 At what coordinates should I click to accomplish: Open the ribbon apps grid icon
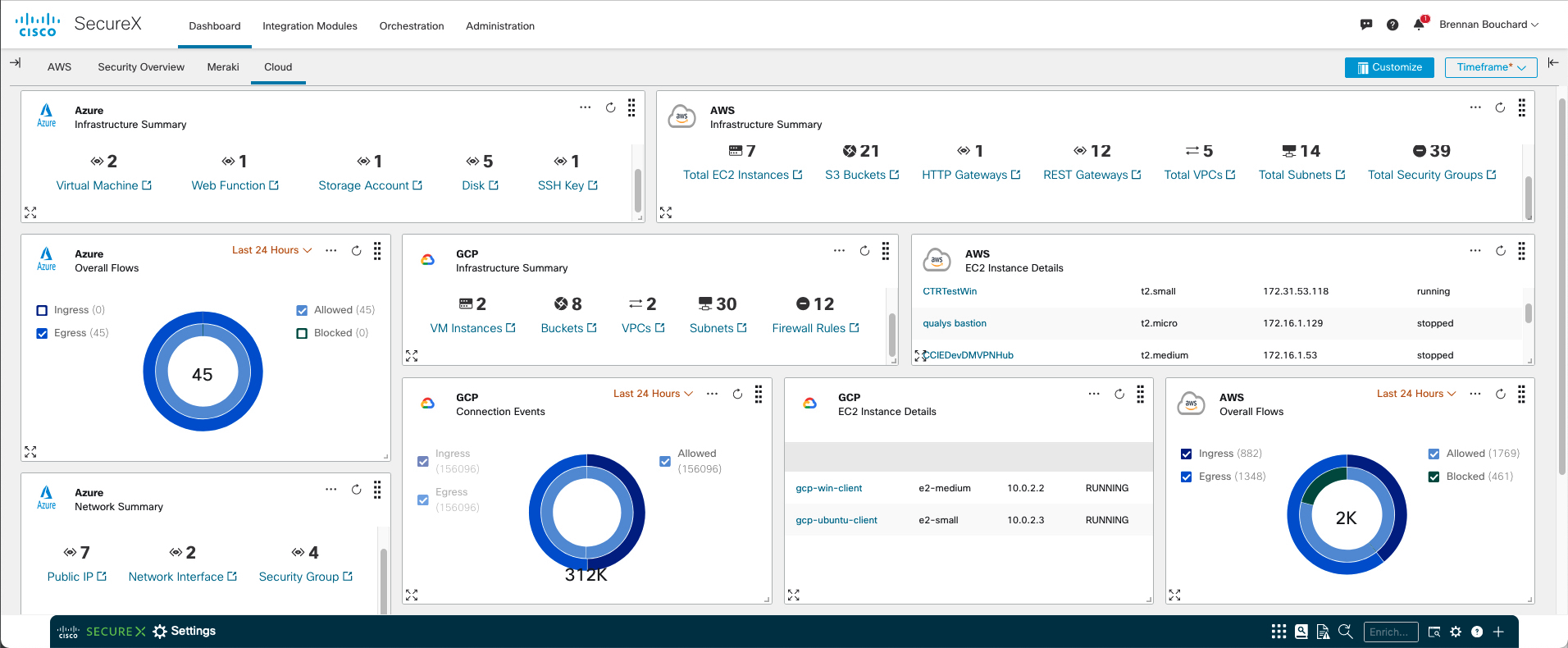pos(1279,632)
